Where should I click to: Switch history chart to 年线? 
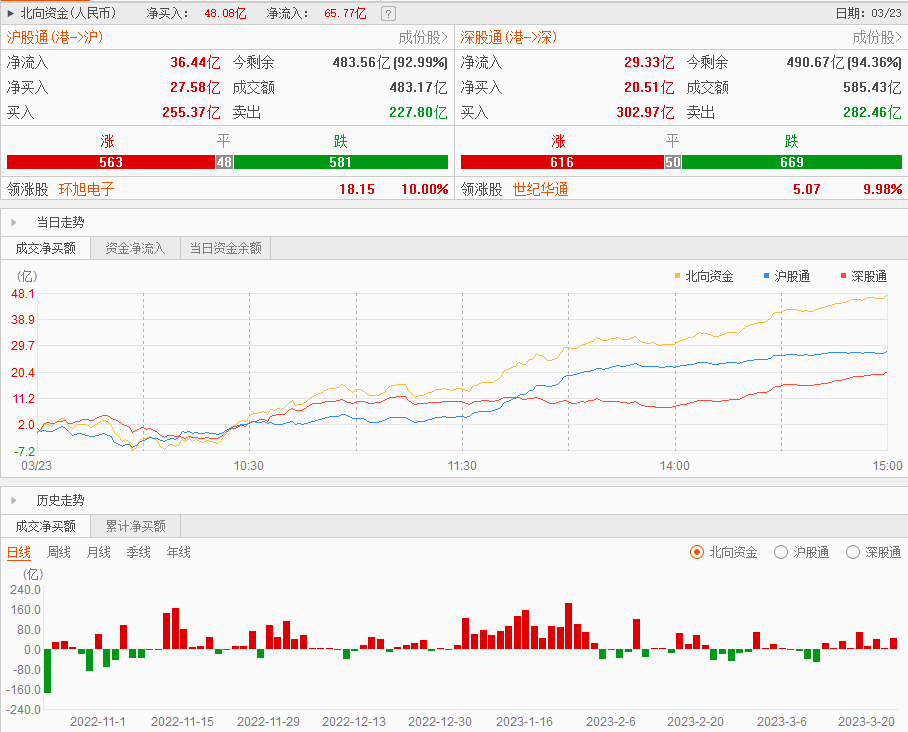coord(178,552)
